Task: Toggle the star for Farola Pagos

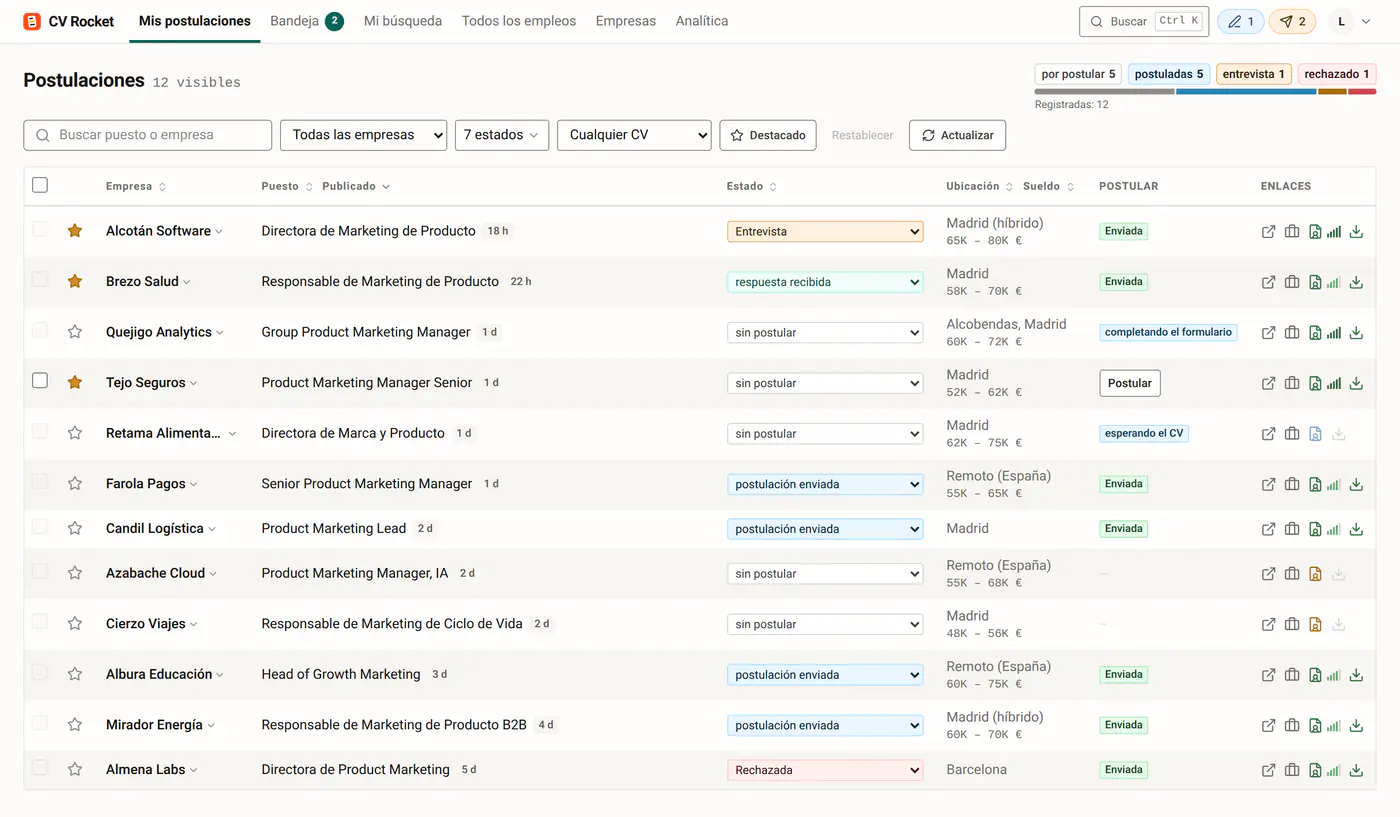Action: [x=75, y=484]
